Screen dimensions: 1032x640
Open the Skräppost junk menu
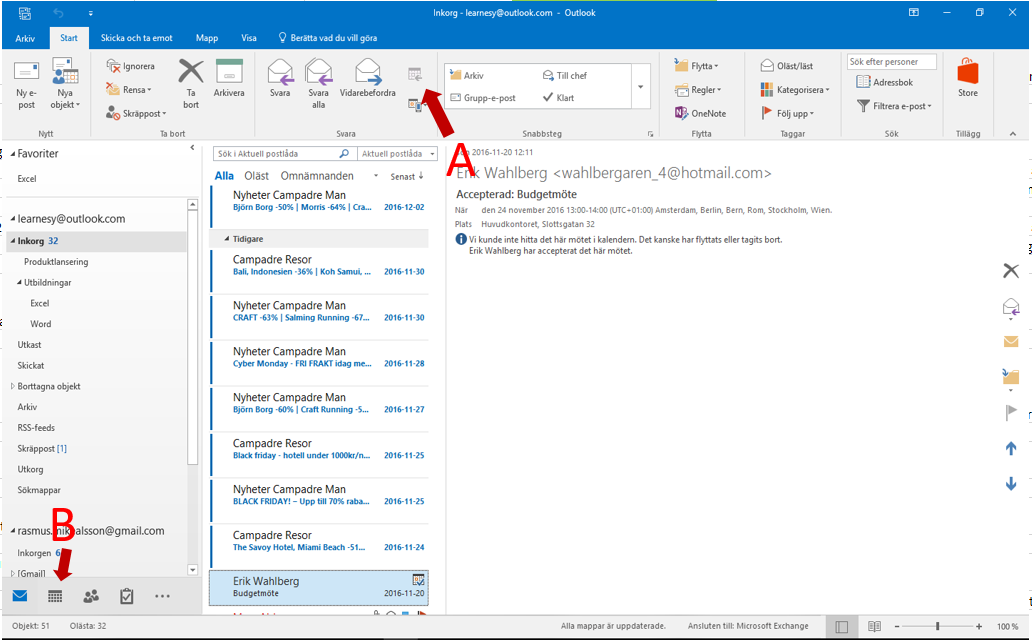pos(136,113)
